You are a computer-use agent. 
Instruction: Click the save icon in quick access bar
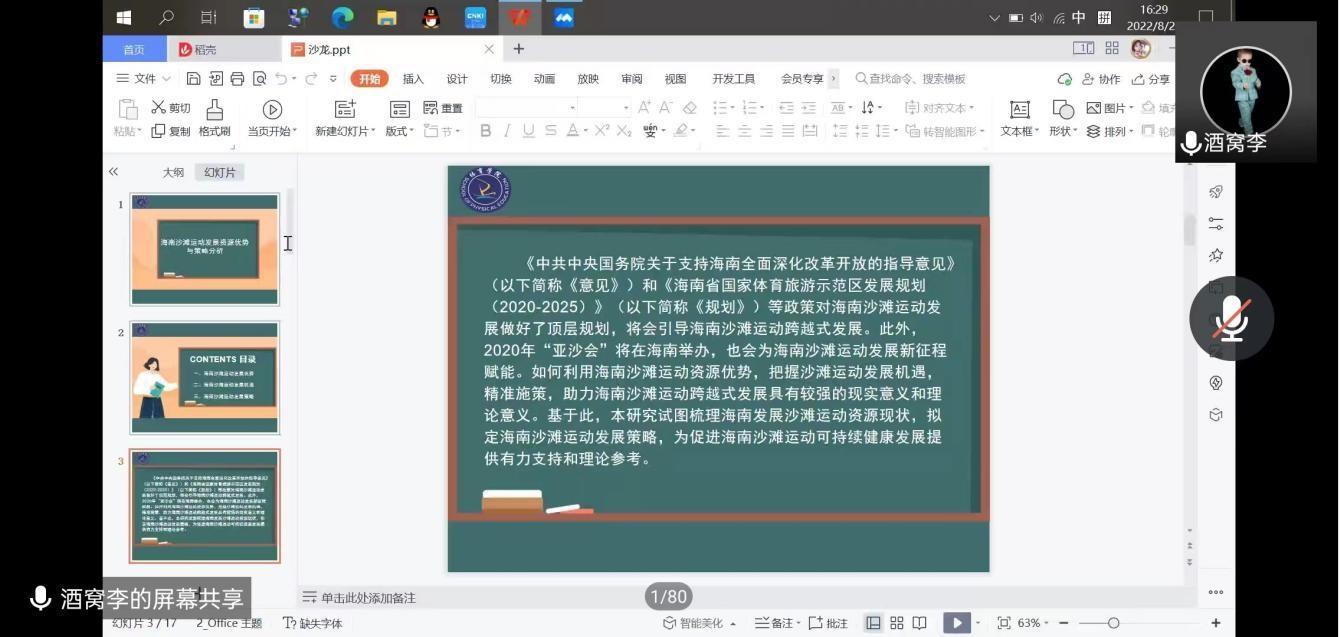(x=194, y=79)
